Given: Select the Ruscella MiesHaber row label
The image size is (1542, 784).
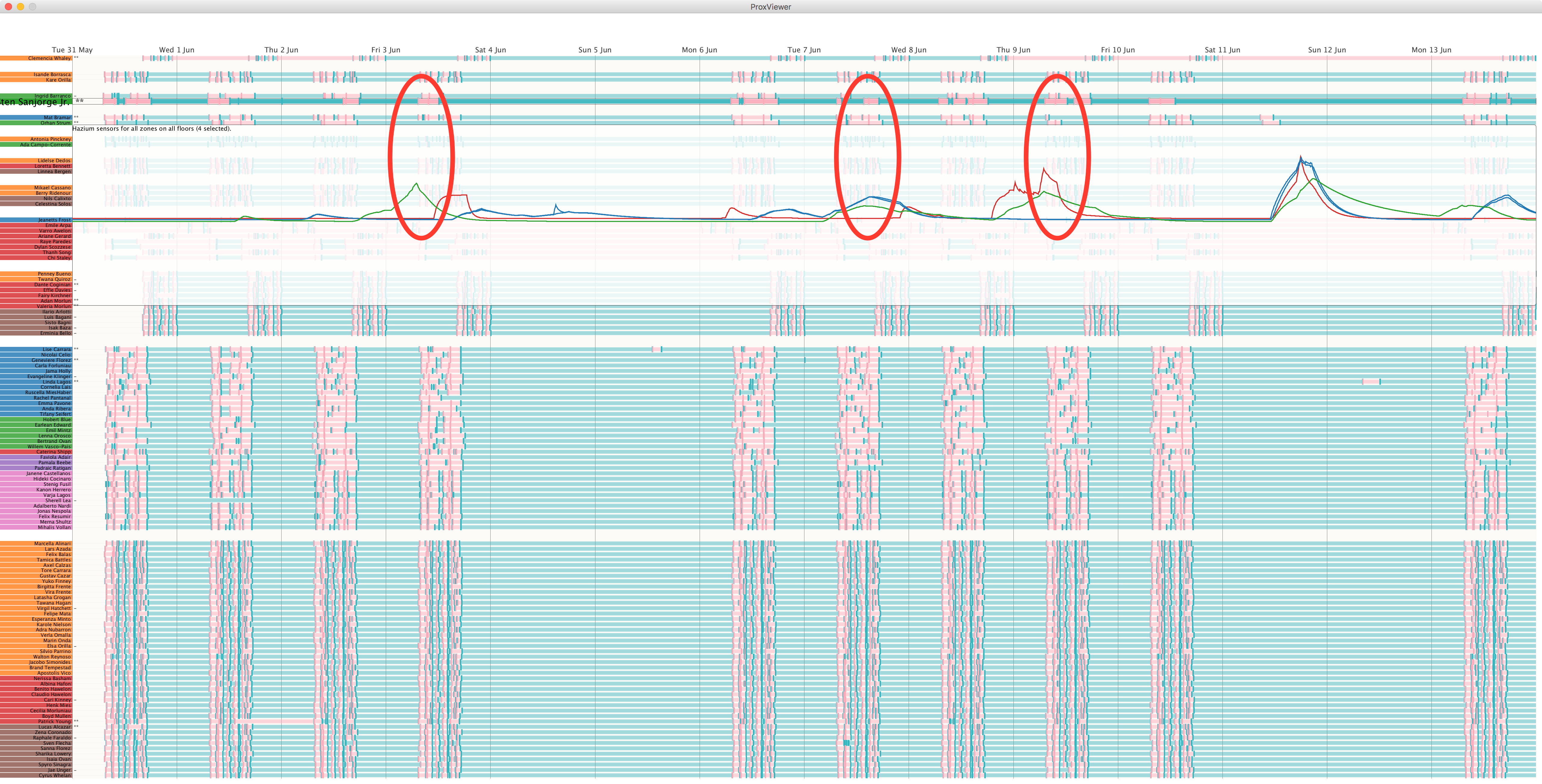Looking at the screenshot, I should [36, 393].
